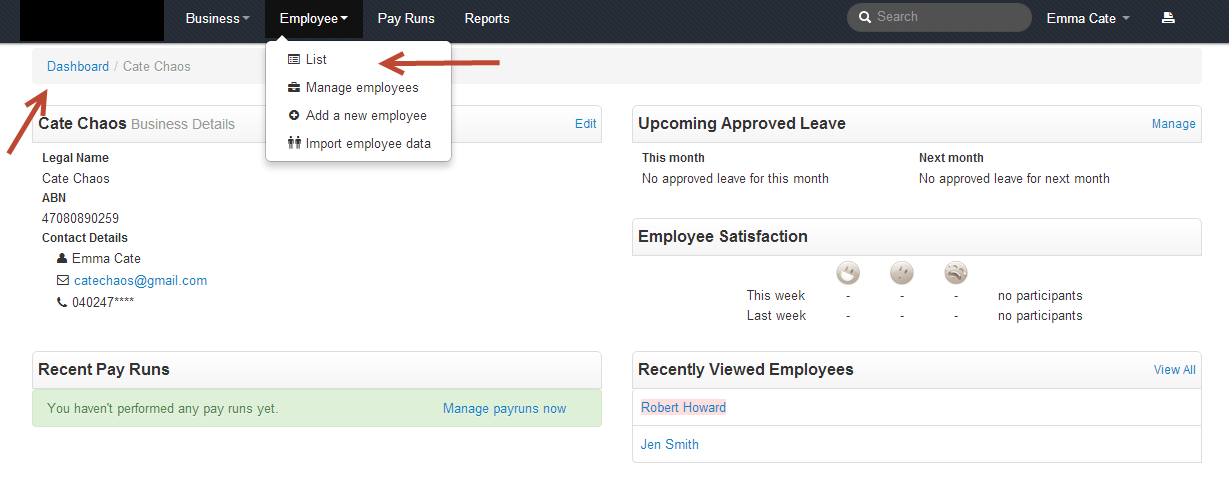Click the people icon beside Import employee data
1229x504 pixels.
294,143
